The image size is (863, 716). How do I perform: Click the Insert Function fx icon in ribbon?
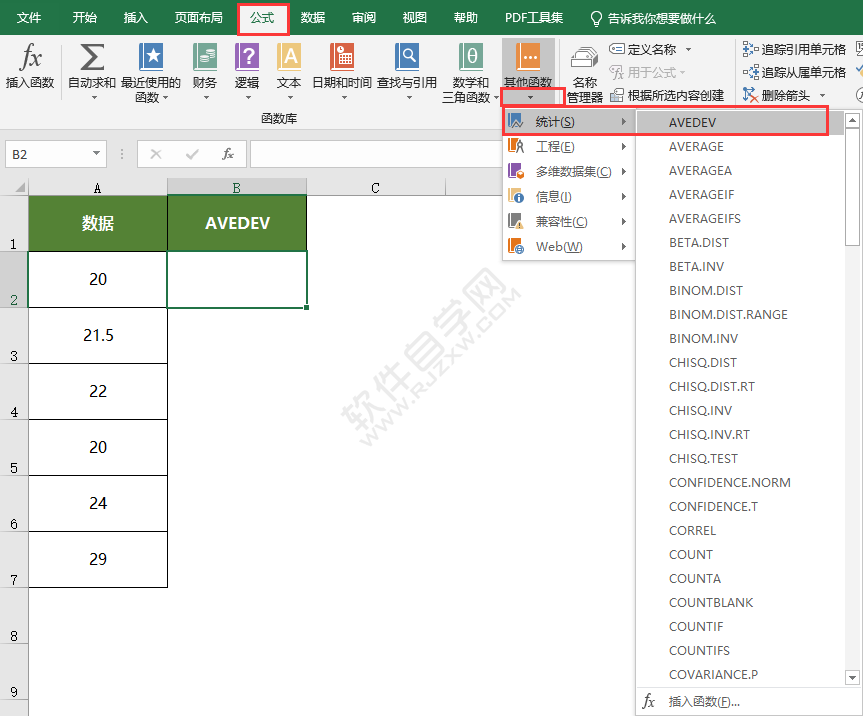coord(30,57)
